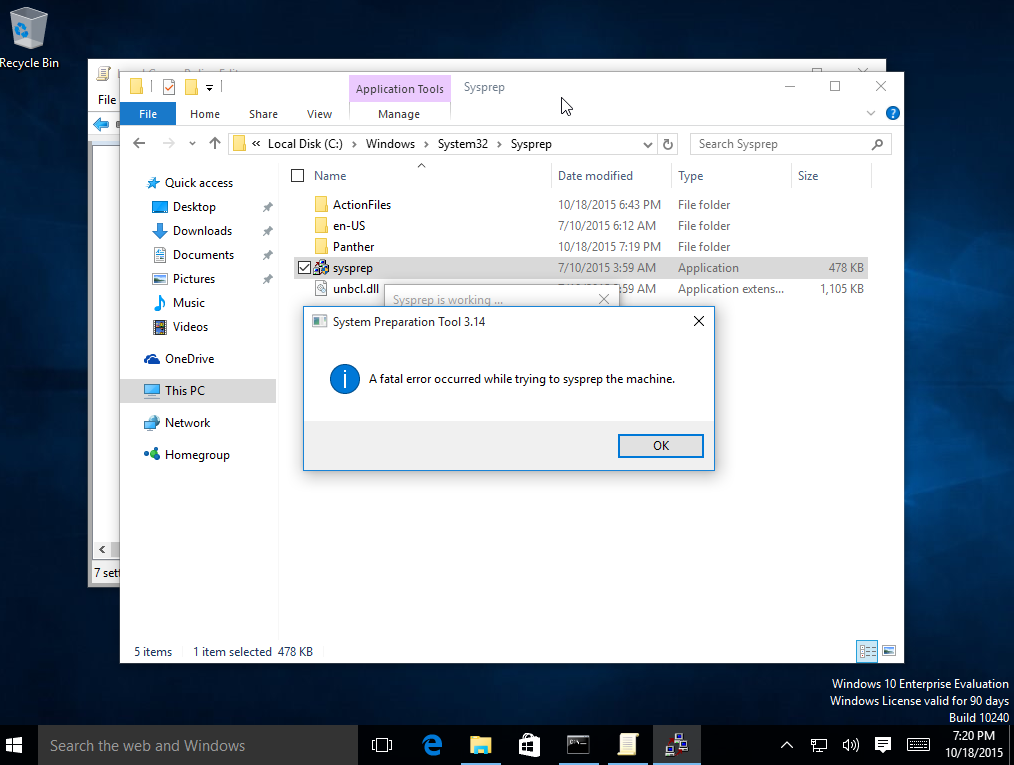Open OneDrive in the navigation pane
1014x765 pixels.
[x=189, y=359]
